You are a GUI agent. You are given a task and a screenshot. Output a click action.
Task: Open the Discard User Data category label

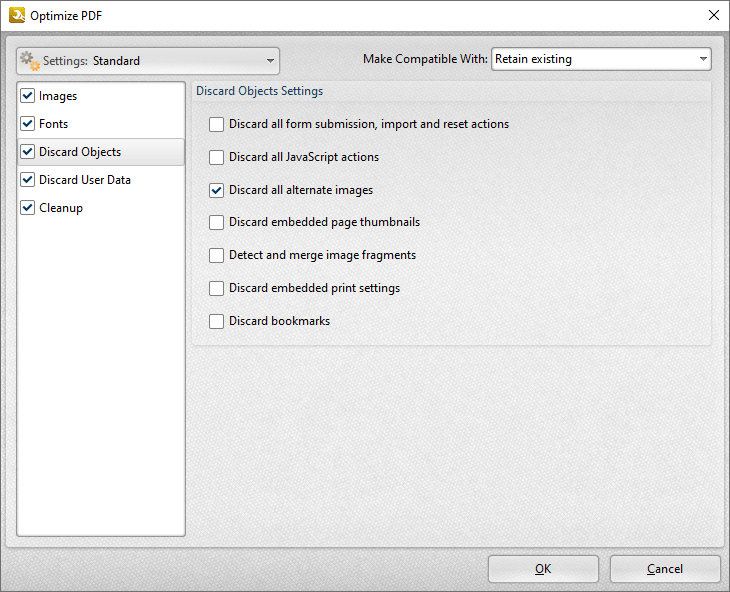click(85, 180)
